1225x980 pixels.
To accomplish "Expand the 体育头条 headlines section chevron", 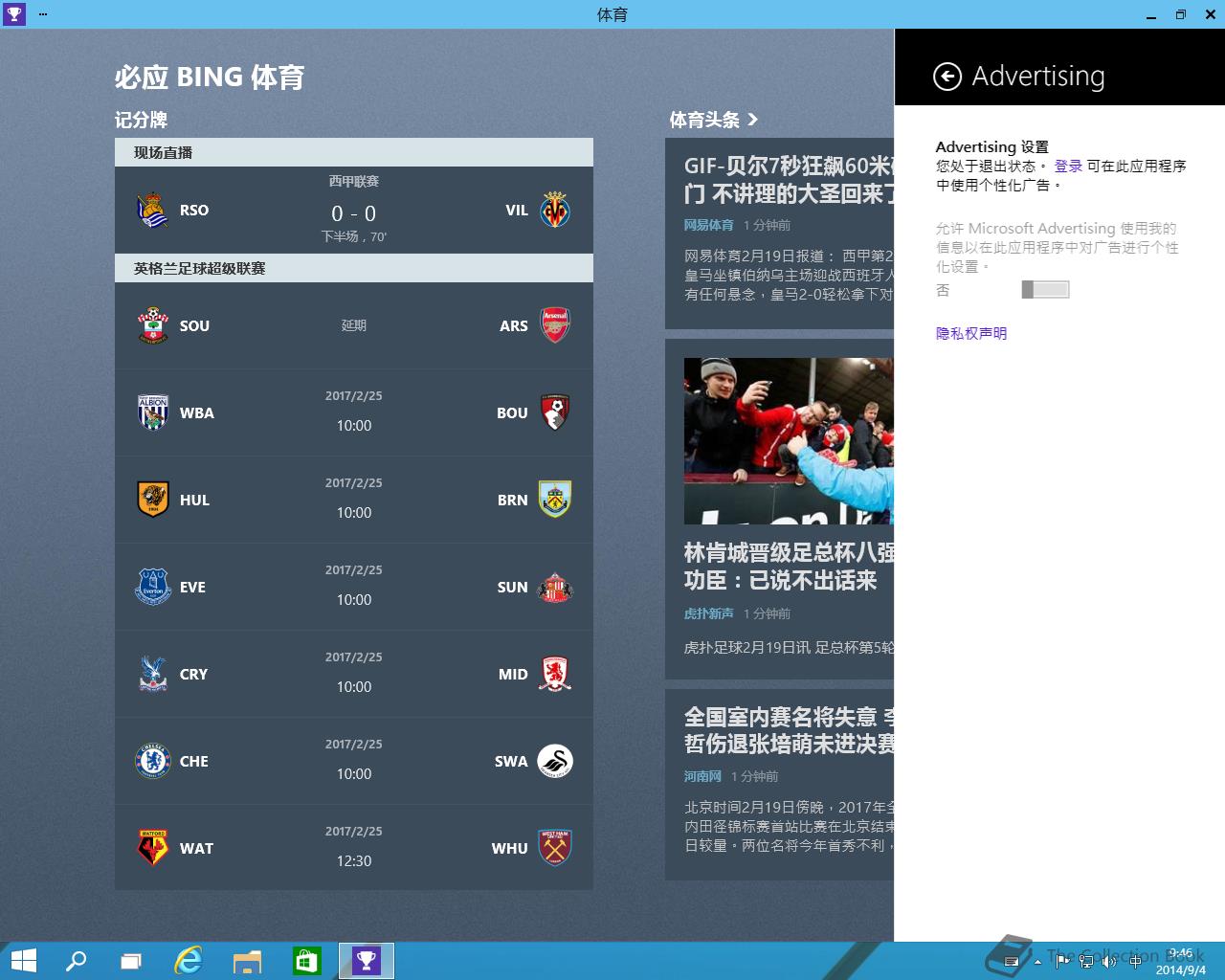I will 753,120.
